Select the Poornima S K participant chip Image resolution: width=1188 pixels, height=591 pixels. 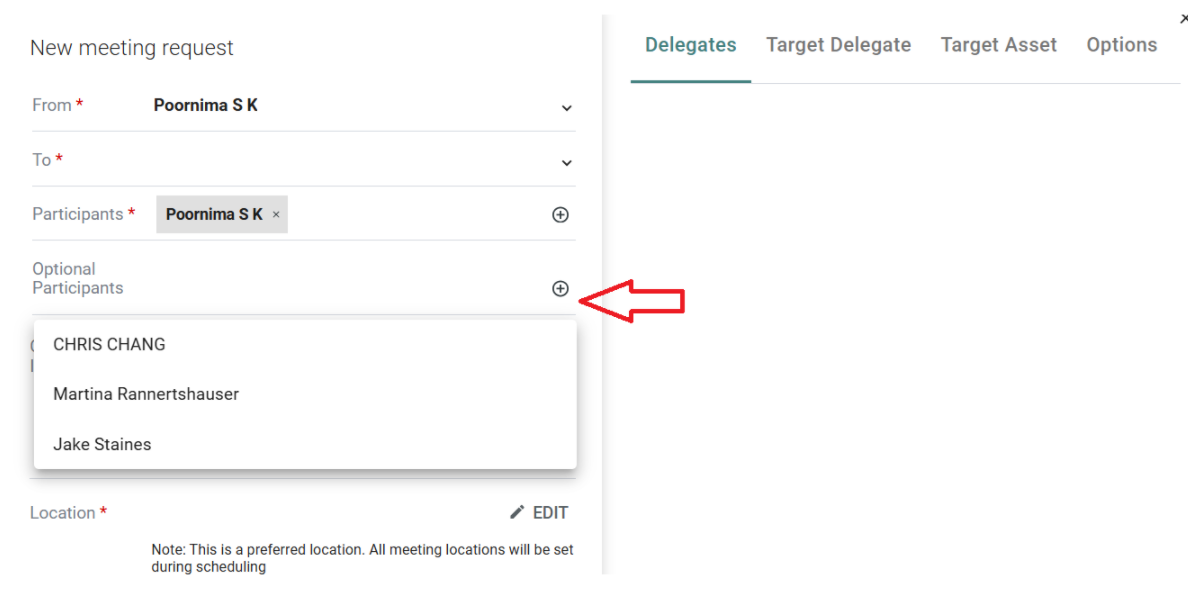tap(214, 215)
